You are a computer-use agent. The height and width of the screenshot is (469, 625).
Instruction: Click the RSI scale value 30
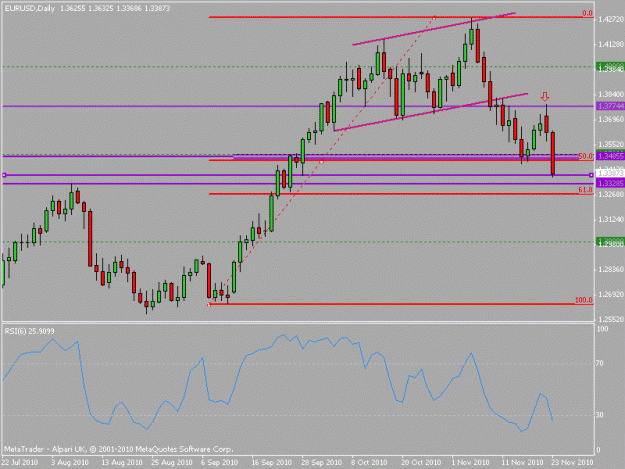point(600,415)
